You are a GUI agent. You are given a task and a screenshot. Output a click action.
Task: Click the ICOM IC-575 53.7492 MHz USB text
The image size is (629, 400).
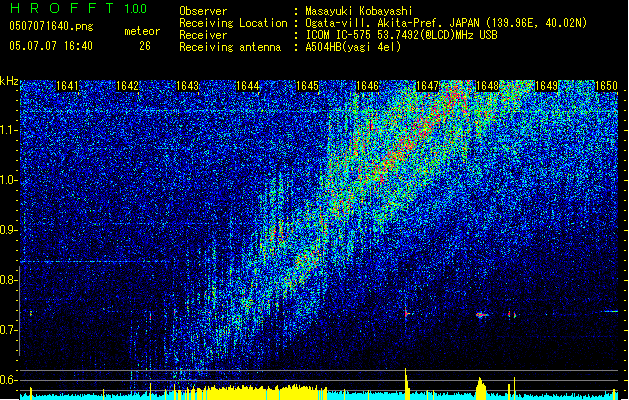click(x=401, y=35)
